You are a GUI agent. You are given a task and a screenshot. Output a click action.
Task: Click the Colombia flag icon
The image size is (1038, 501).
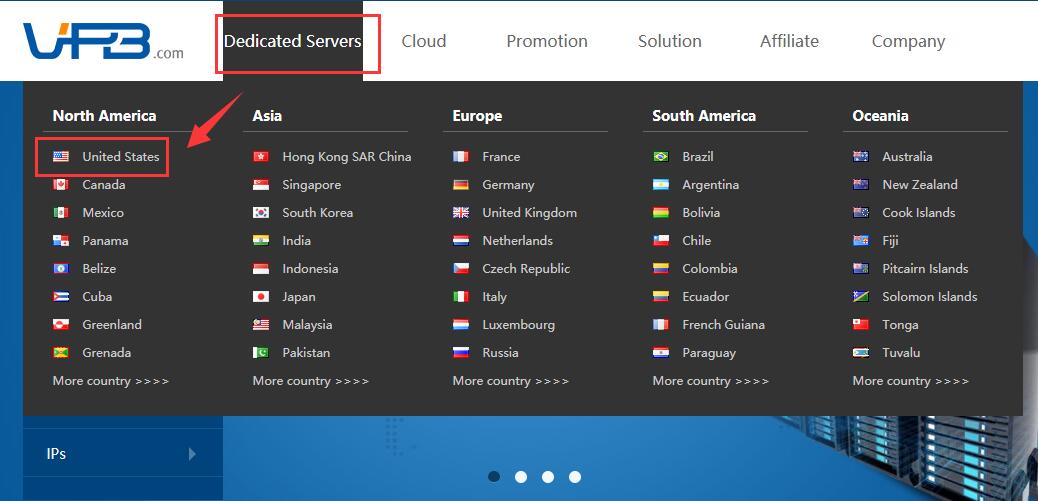pos(661,269)
